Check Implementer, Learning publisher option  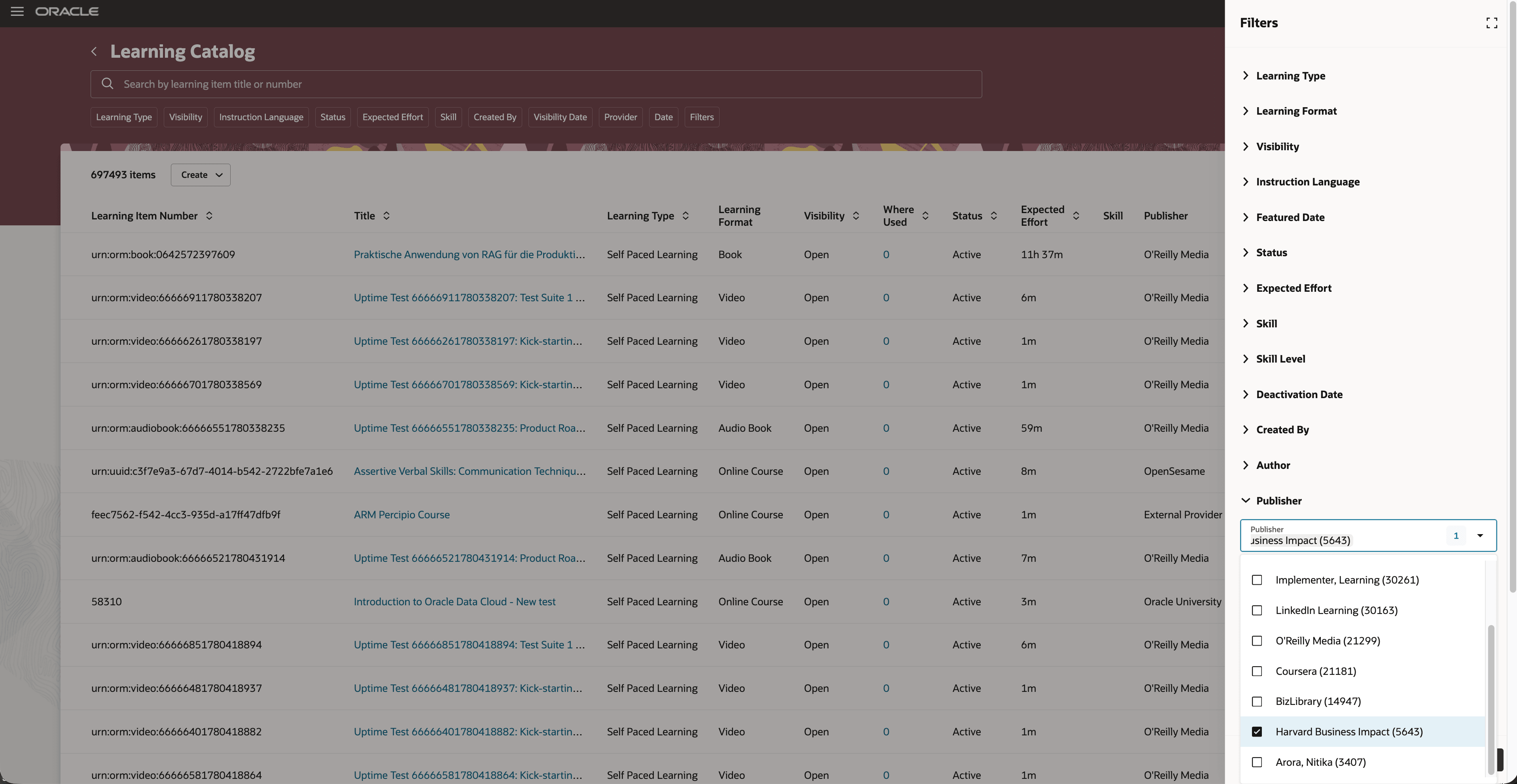tap(1257, 580)
